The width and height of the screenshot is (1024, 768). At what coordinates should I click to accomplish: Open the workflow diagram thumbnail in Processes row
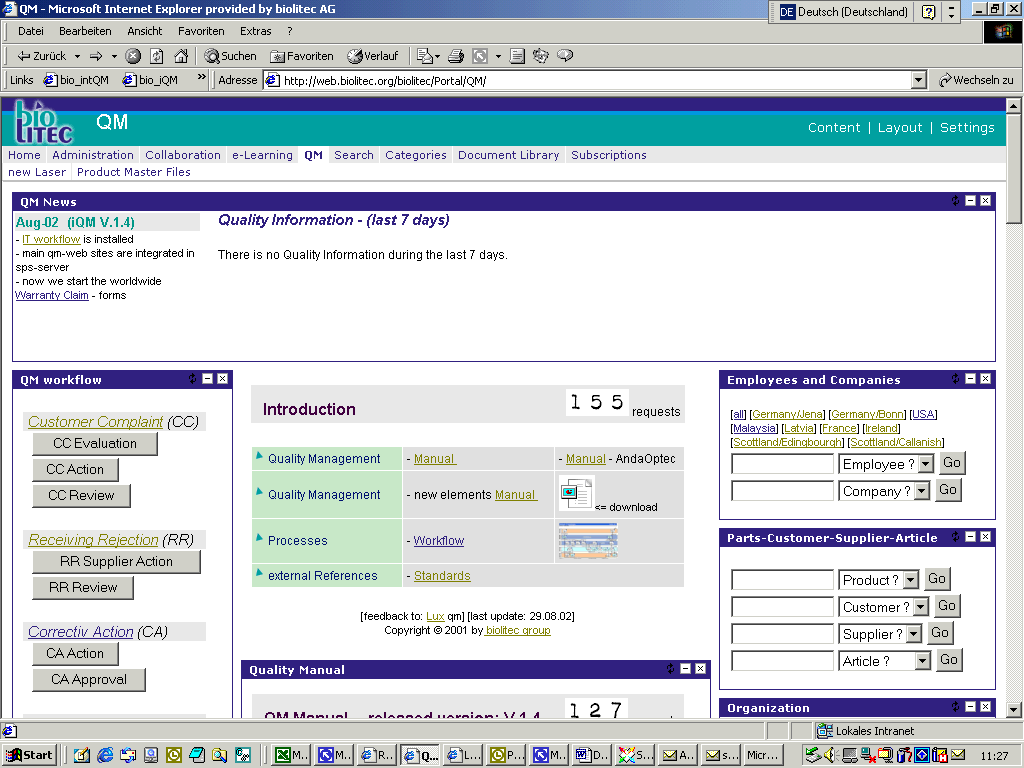coord(588,540)
